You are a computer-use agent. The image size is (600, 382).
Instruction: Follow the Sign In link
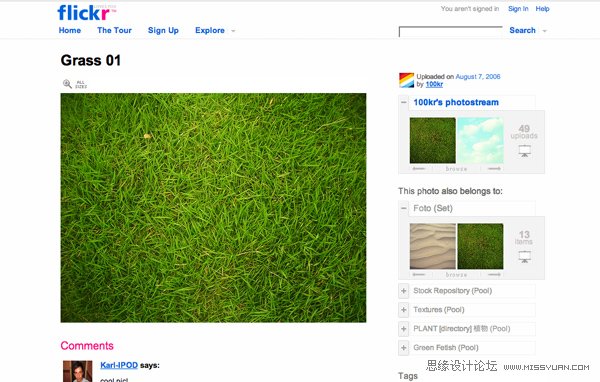518,9
